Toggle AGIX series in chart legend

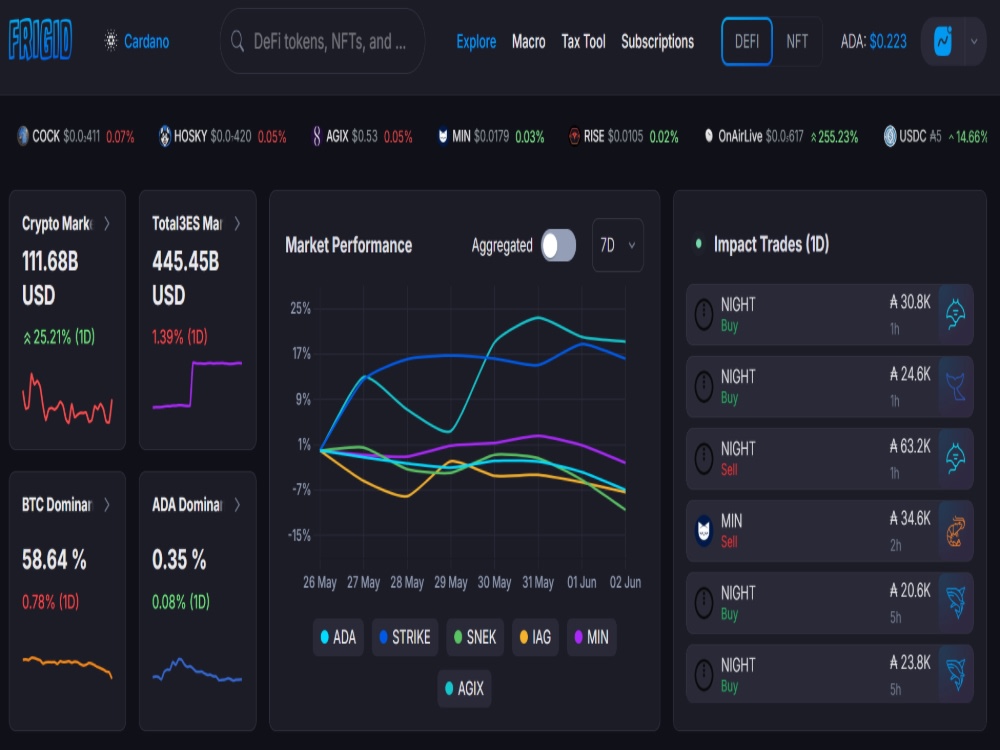coord(464,689)
